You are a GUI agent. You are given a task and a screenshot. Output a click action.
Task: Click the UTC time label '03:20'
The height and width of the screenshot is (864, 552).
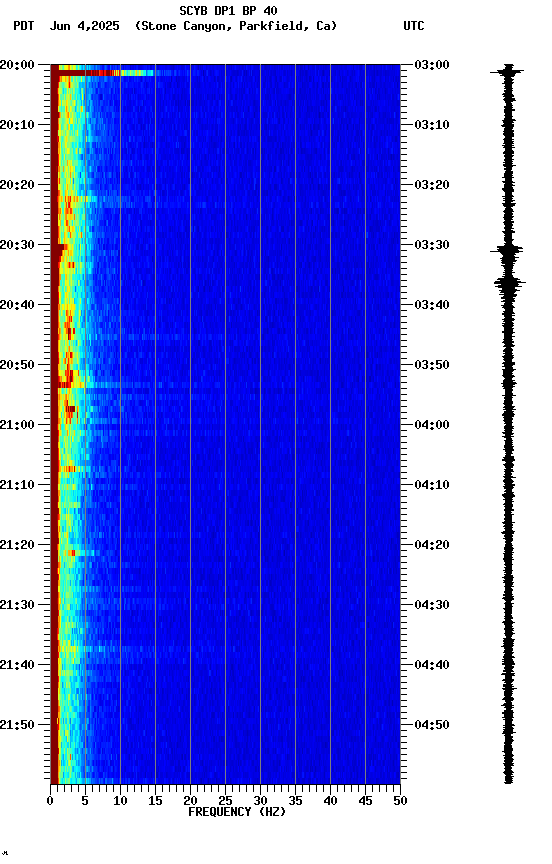pos(432,185)
